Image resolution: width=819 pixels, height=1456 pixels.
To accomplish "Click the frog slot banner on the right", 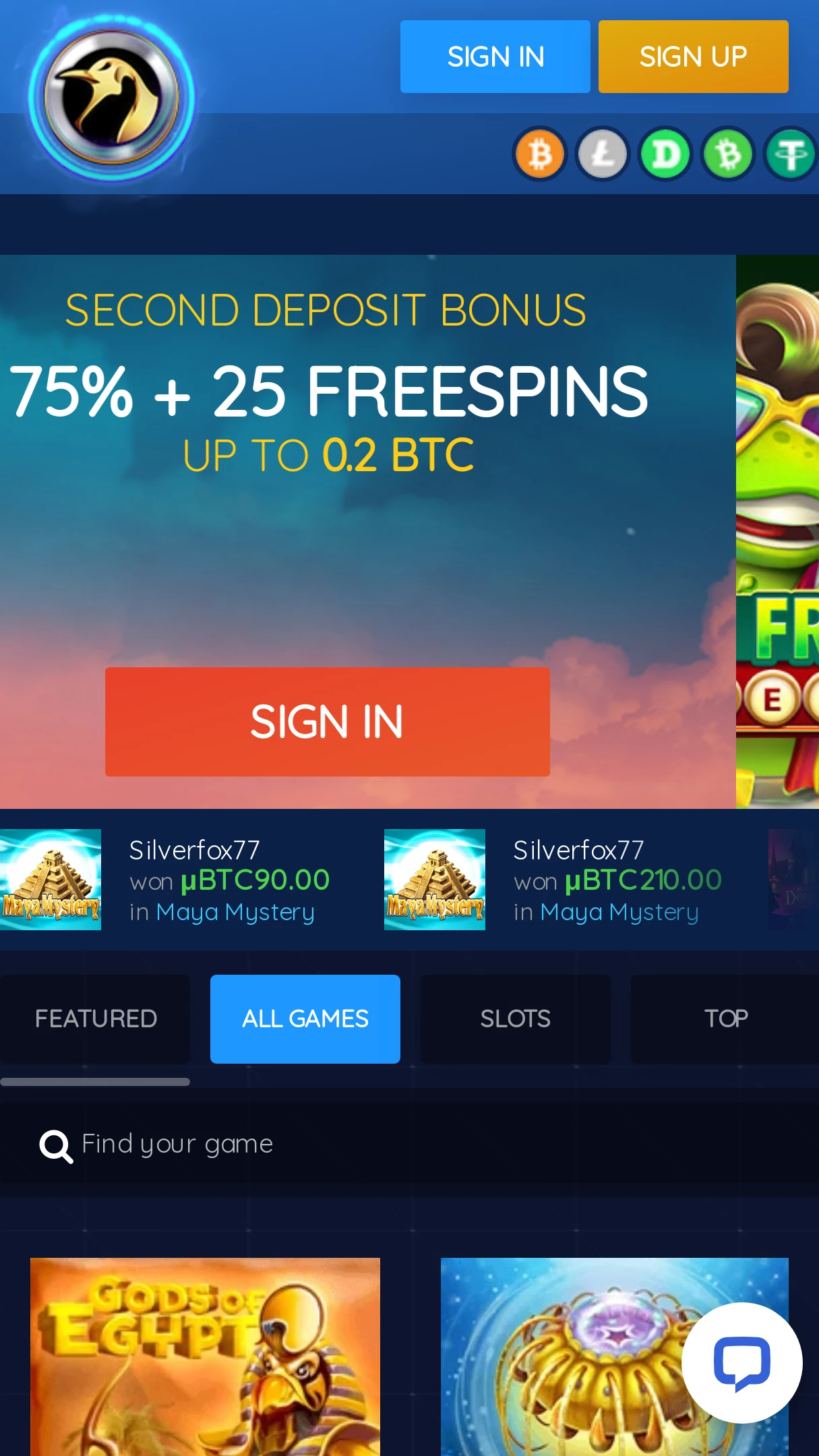I will 777,532.
